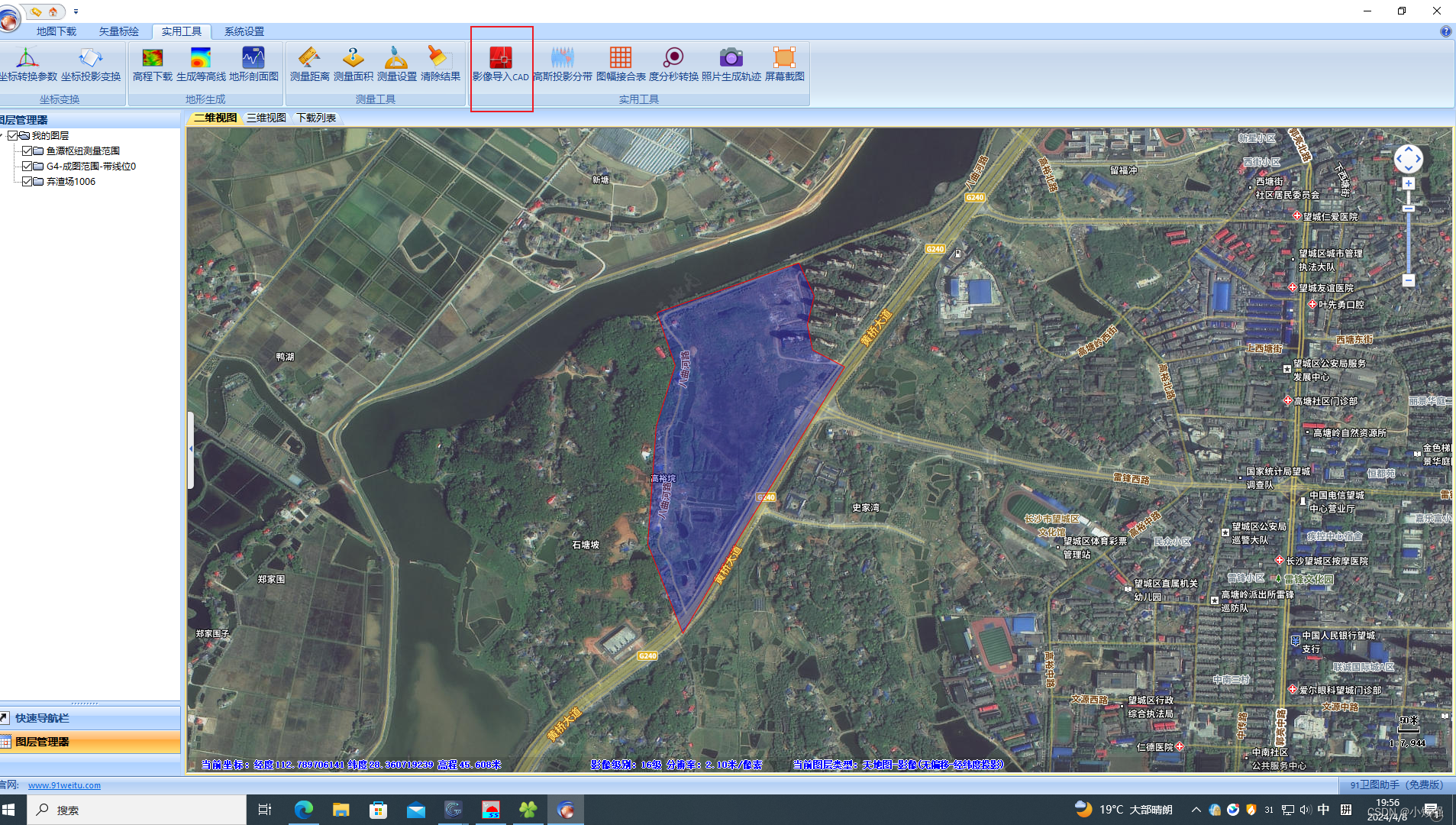This screenshot has height=825, width=1456.
Task: Open the www.91weitu.com link
Action: [x=64, y=785]
